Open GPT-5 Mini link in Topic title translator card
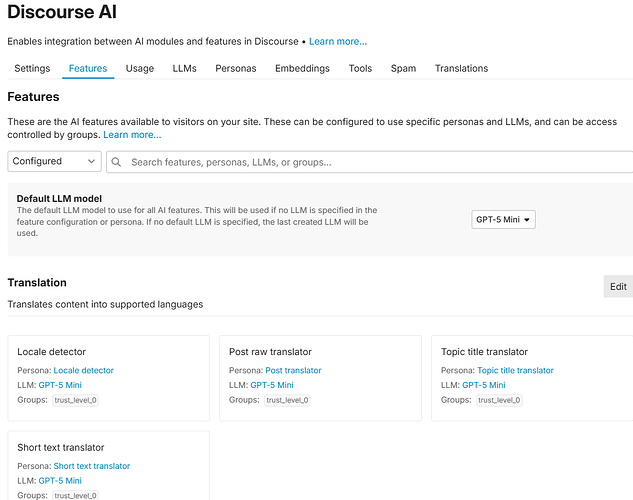Image resolution: width=633 pixels, height=500 pixels. [x=484, y=385]
